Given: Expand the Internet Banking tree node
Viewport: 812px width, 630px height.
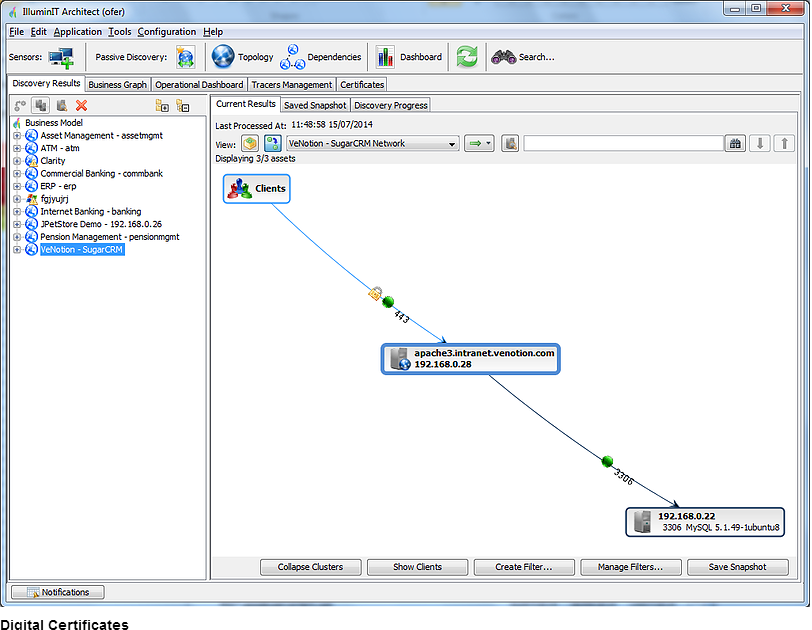Looking at the screenshot, I should pos(16,212).
